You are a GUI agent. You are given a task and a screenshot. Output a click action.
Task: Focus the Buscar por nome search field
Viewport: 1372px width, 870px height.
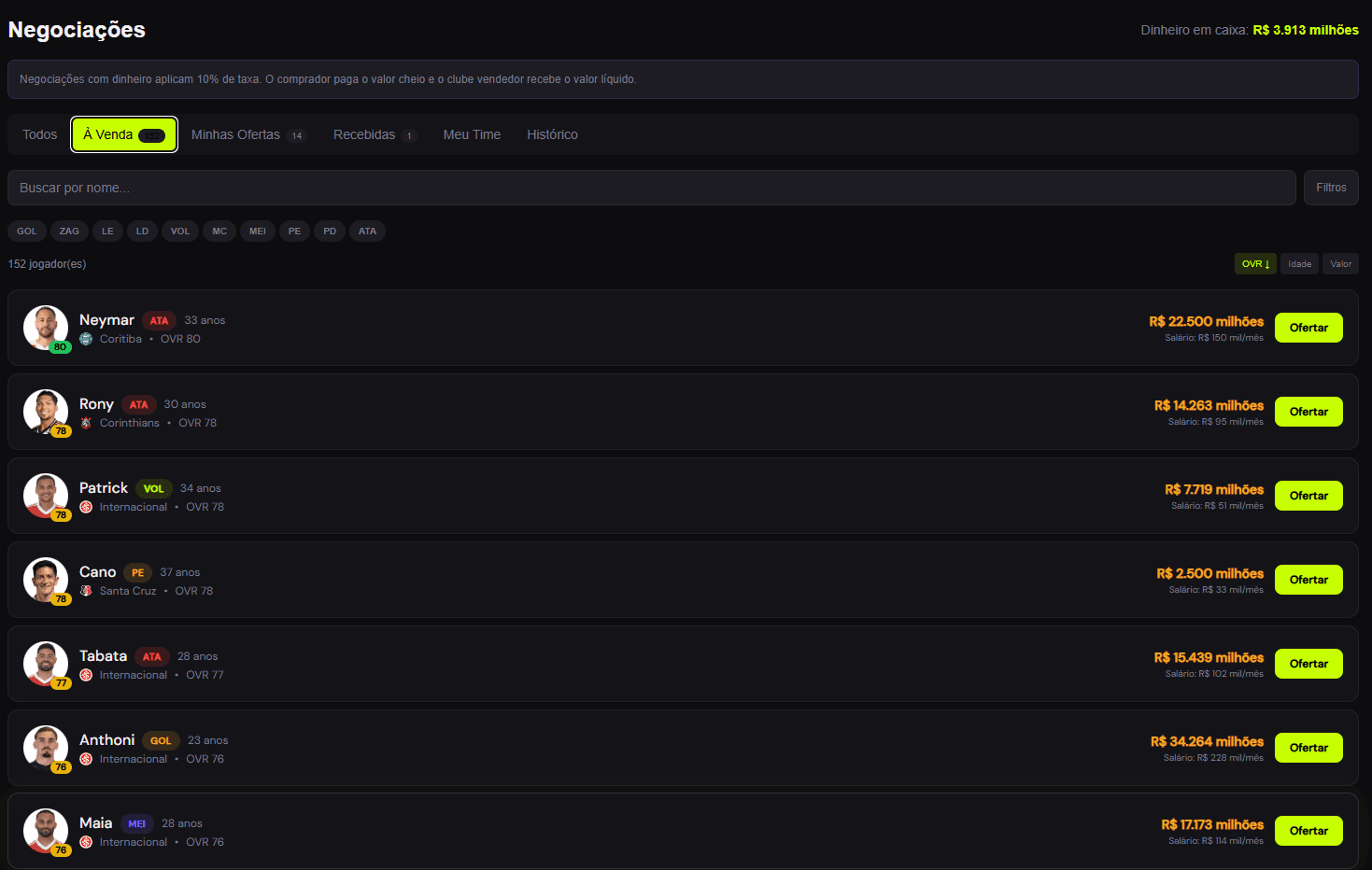[x=652, y=188]
